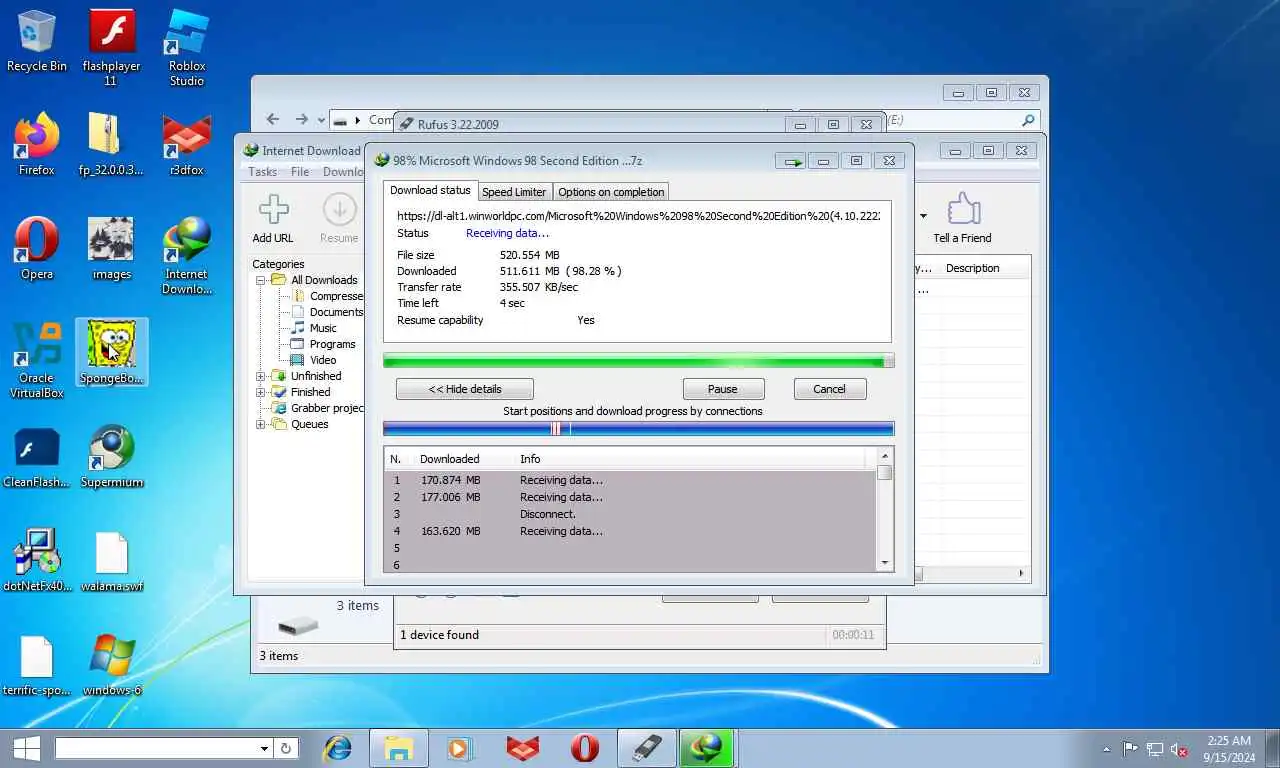Open Roblox Studio desktop shortcut
Image resolution: width=1280 pixels, height=768 pixels.
pyautogui.click(x=187, y=47)
